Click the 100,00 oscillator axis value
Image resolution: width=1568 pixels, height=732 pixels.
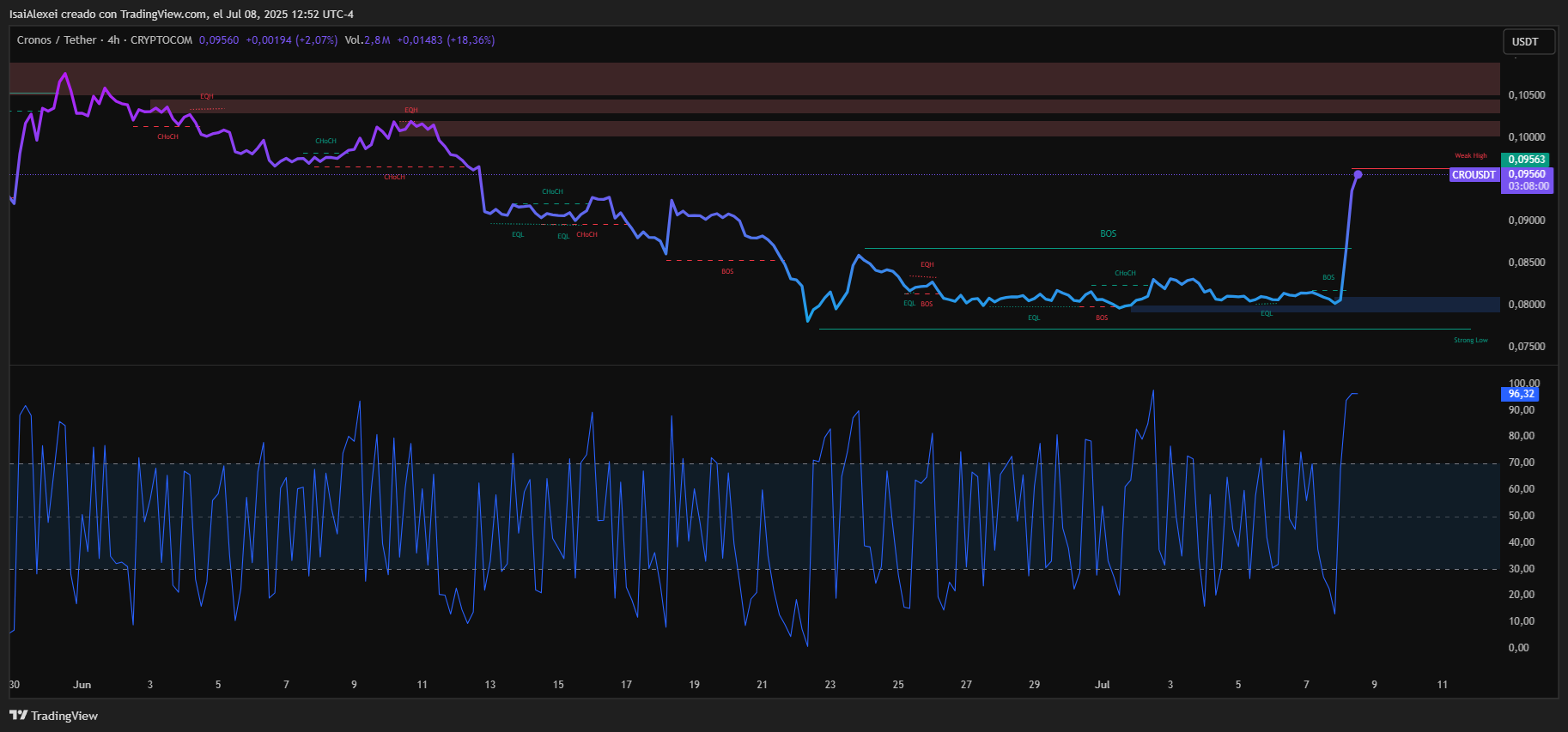click(1524, 383)
